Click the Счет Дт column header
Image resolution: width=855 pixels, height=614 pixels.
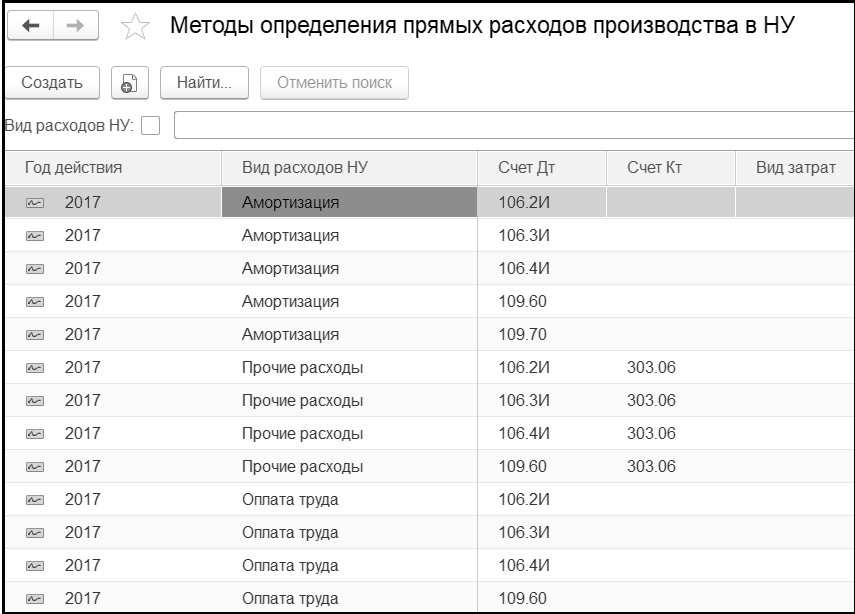[x=526, y=167]
